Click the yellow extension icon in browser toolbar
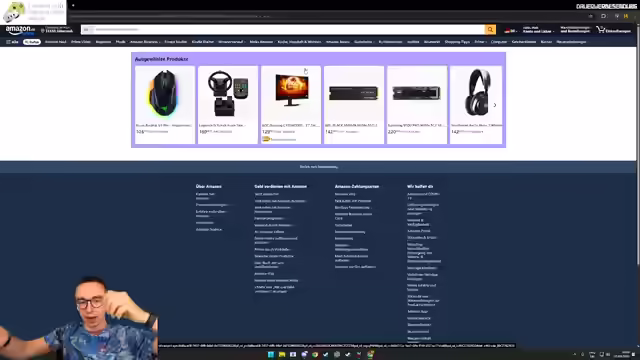 626,16
